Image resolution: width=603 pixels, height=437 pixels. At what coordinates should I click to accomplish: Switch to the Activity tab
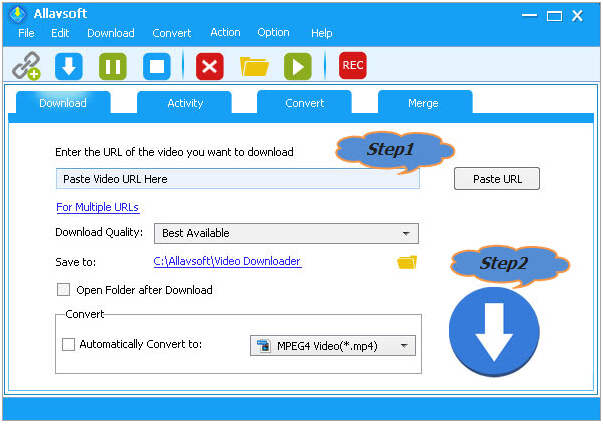pyautogui.click(x=185, y=103)
